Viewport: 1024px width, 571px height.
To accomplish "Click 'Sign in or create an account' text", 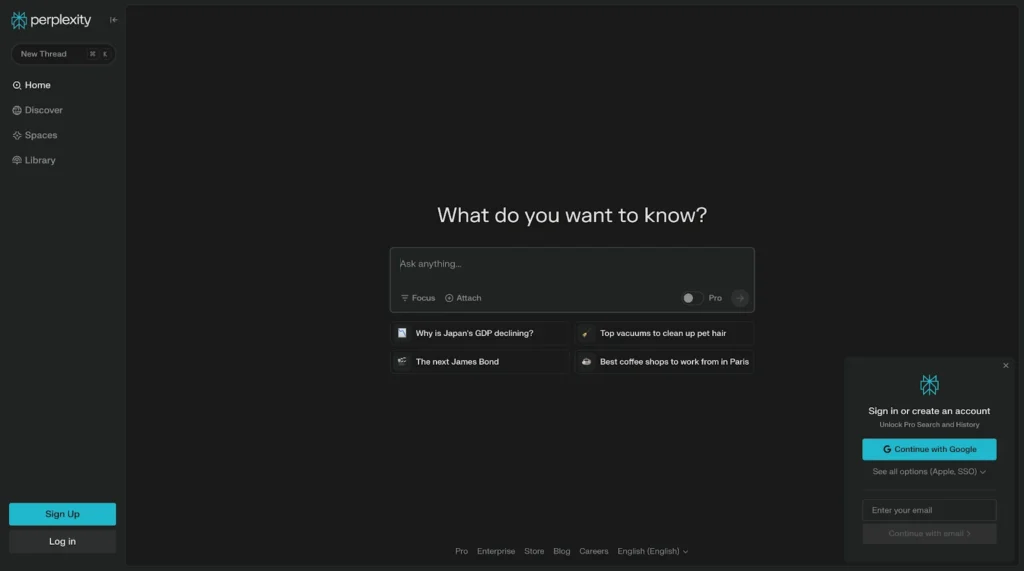I will click(x=929, y=411).
